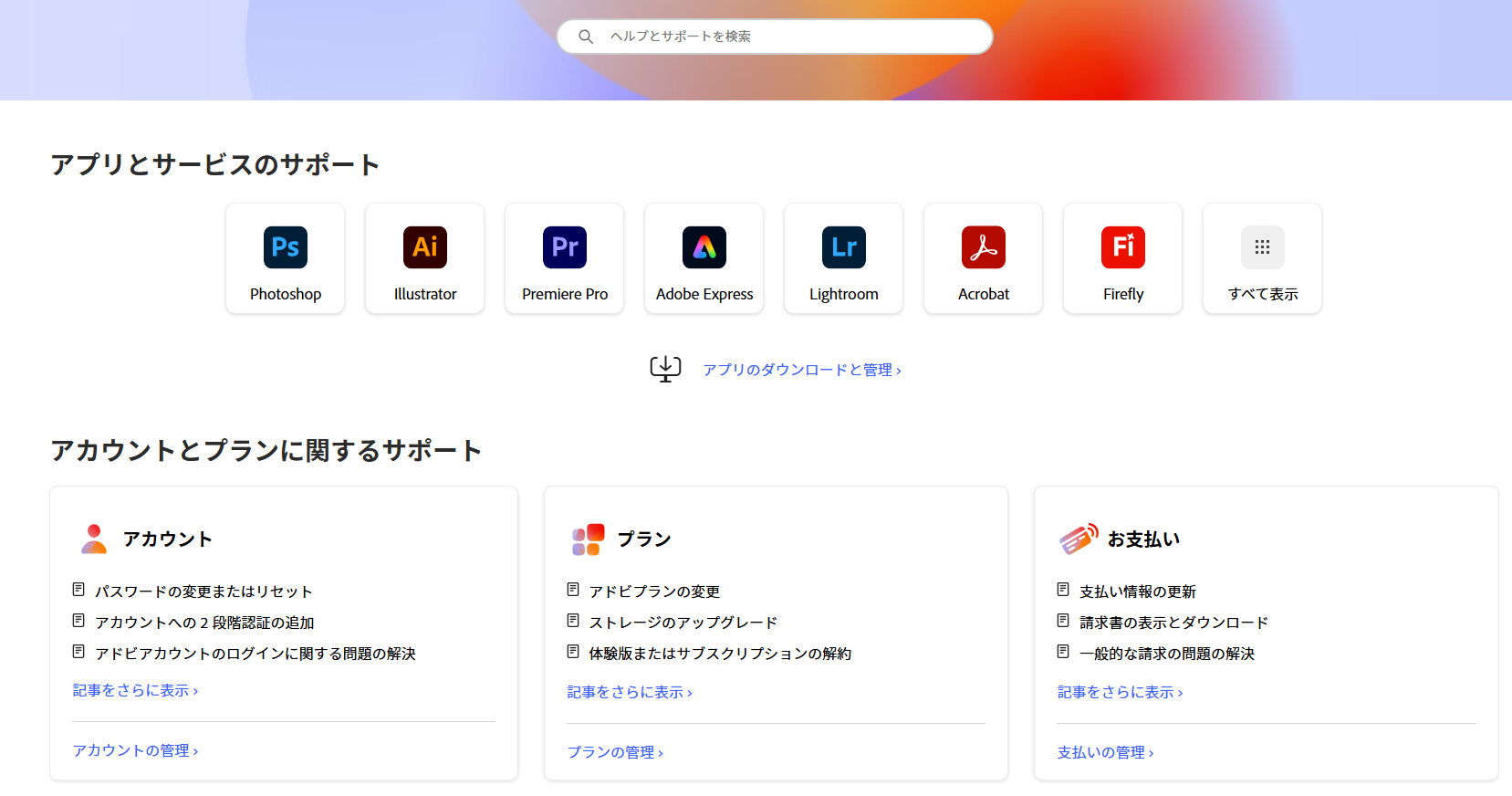Click the プラン card heading
Image resolution: width=1512 pixels, height=796 pixels.
point(644,539)
